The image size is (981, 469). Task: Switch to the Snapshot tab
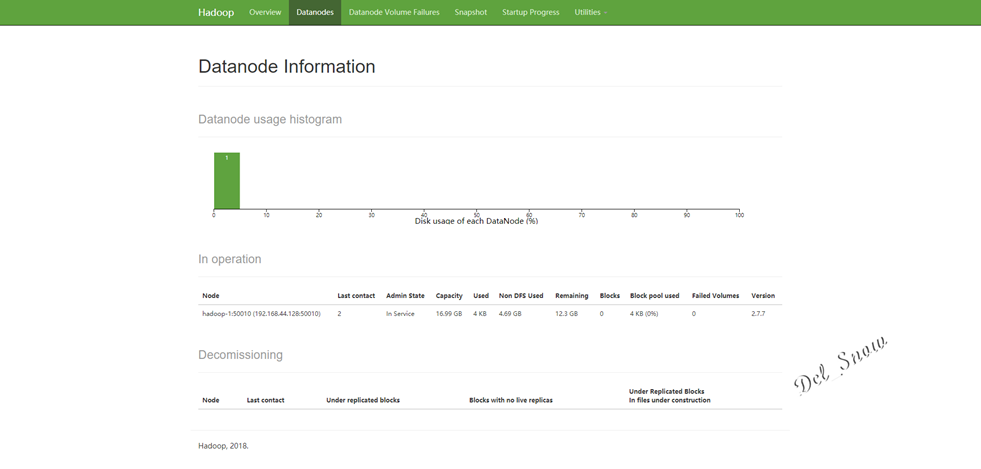(470, 13)
